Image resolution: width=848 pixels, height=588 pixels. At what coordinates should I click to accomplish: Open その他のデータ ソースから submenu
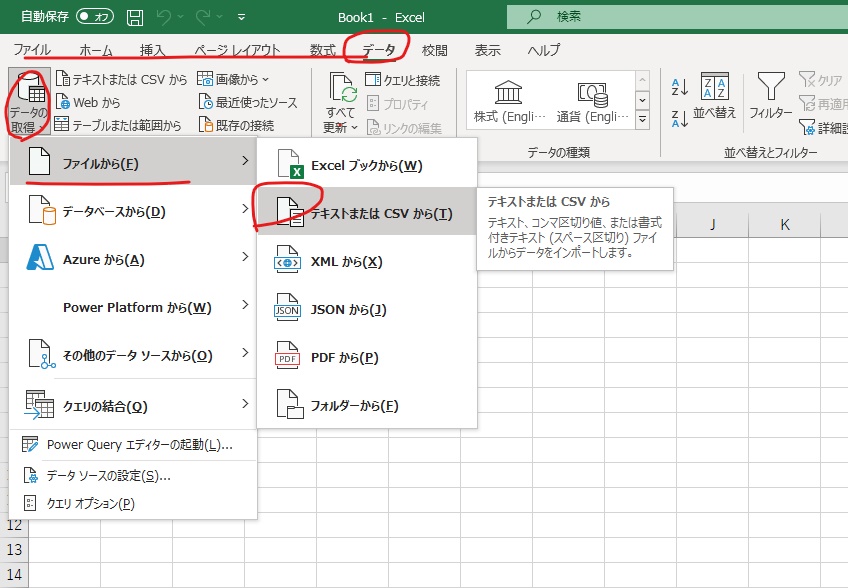[x=133, y=354]
